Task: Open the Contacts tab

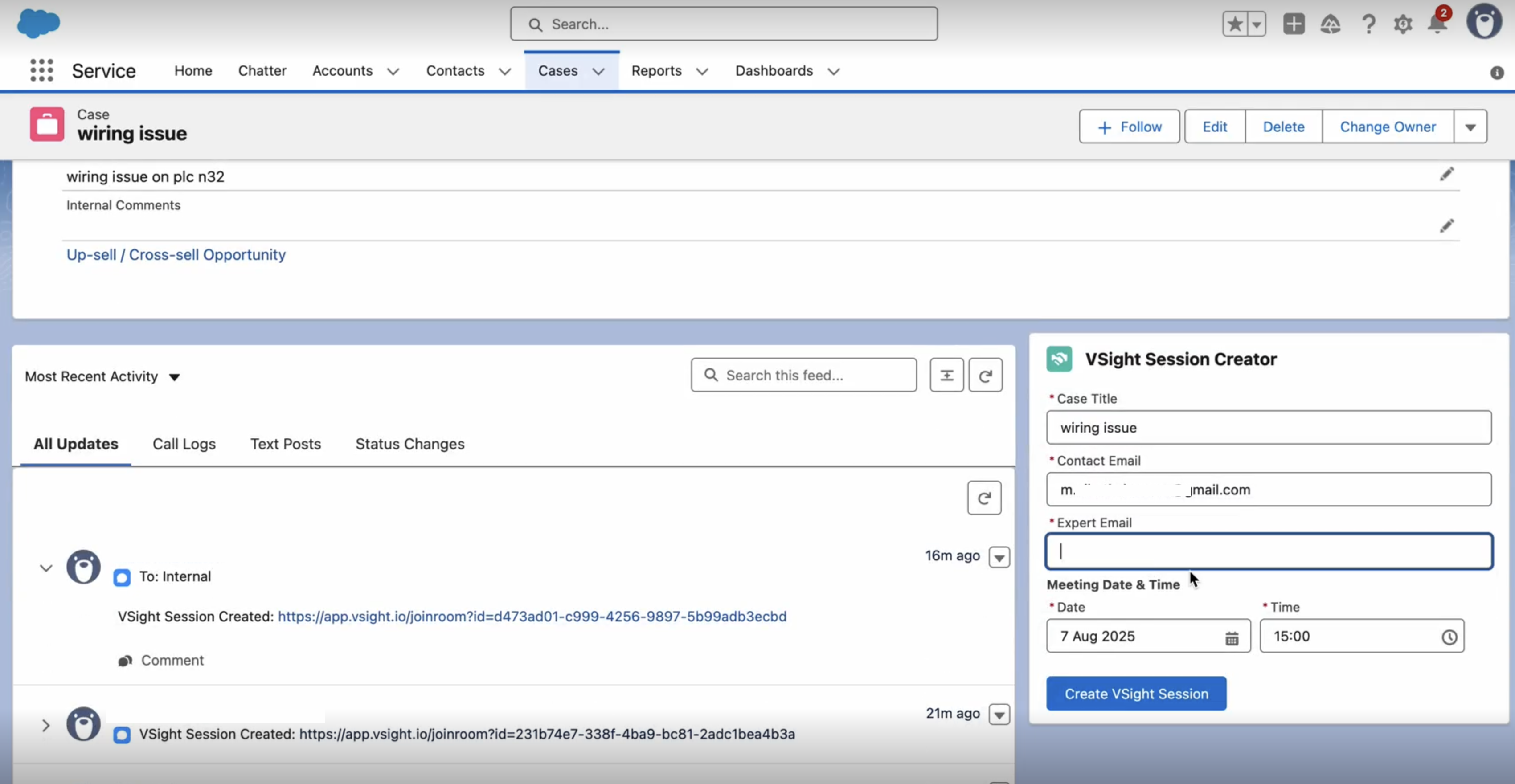Action: click(455, 70)
